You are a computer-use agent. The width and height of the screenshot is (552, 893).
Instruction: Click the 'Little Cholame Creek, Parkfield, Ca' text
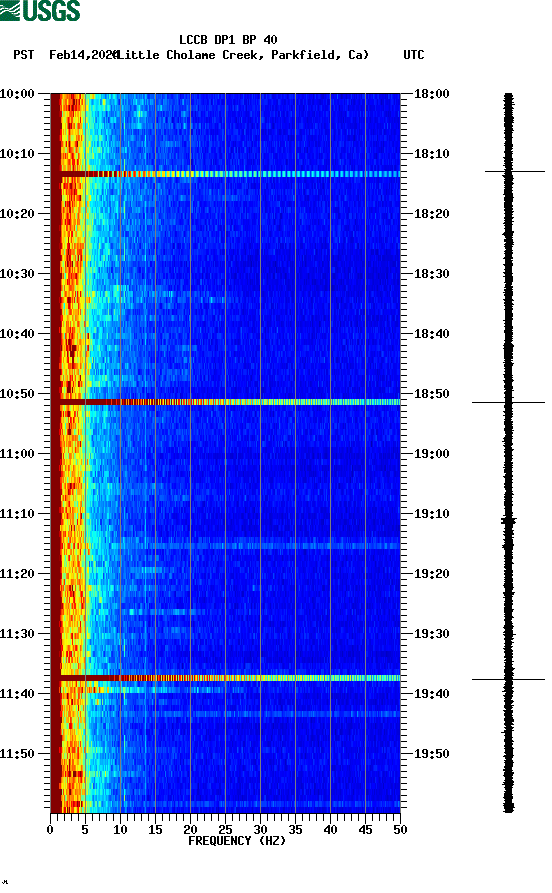(243, 55)
